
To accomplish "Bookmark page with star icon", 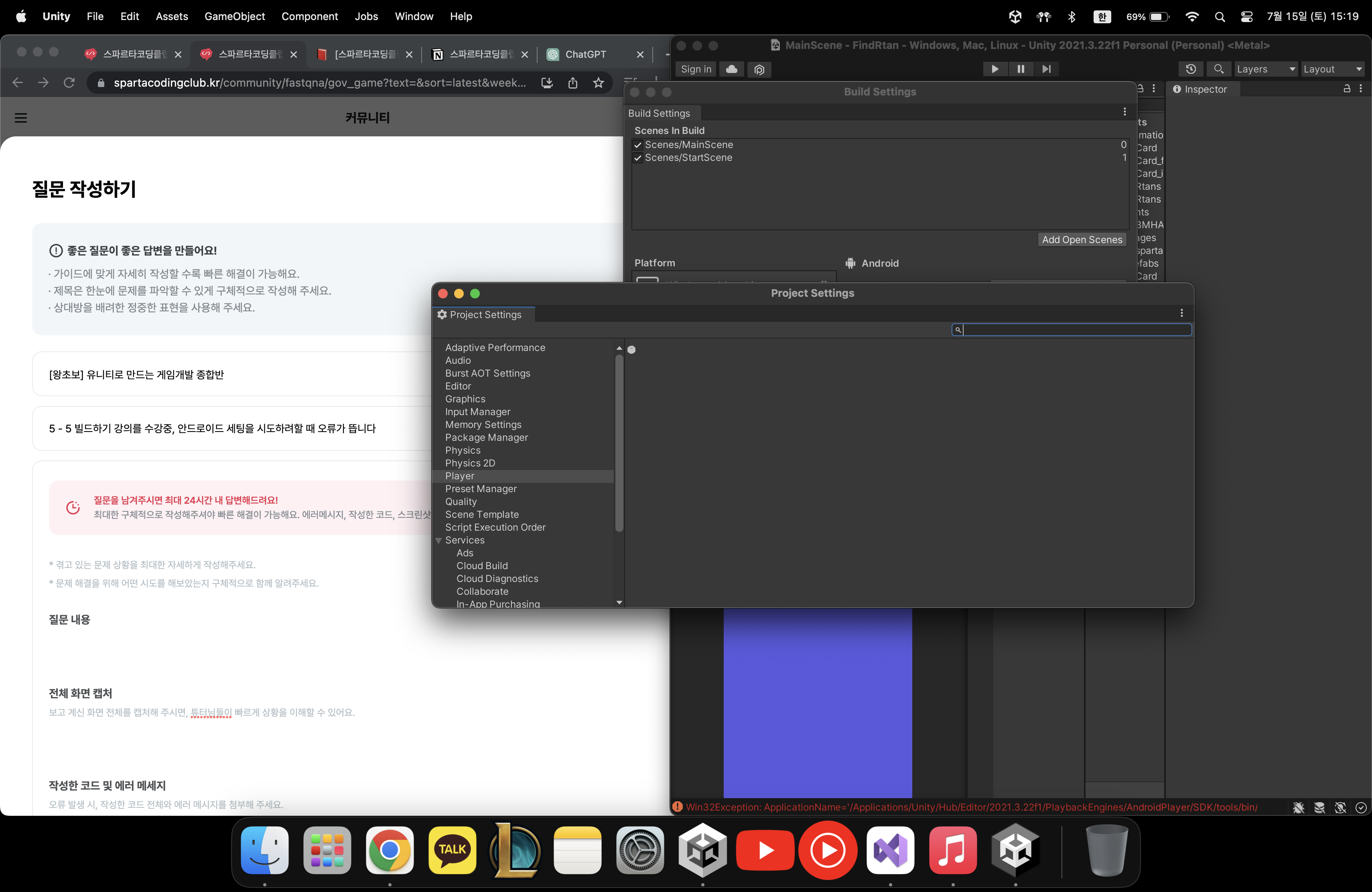I will [x=599, y=83].
